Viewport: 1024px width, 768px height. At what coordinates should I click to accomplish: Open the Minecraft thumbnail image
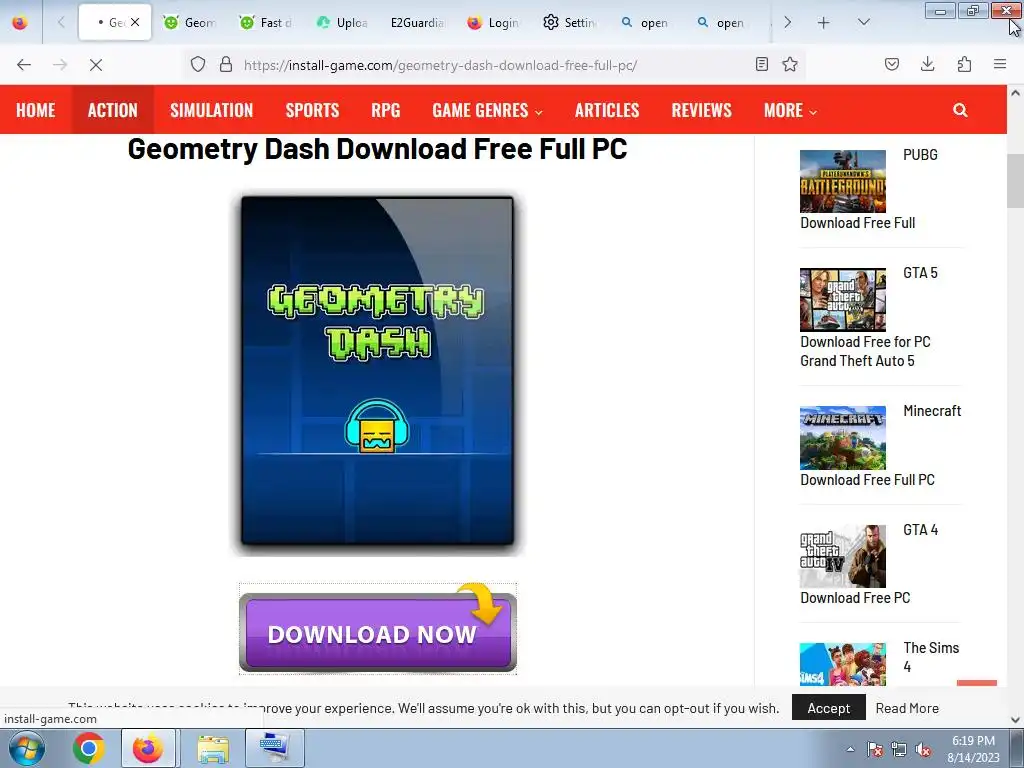[x=843, y=438]
